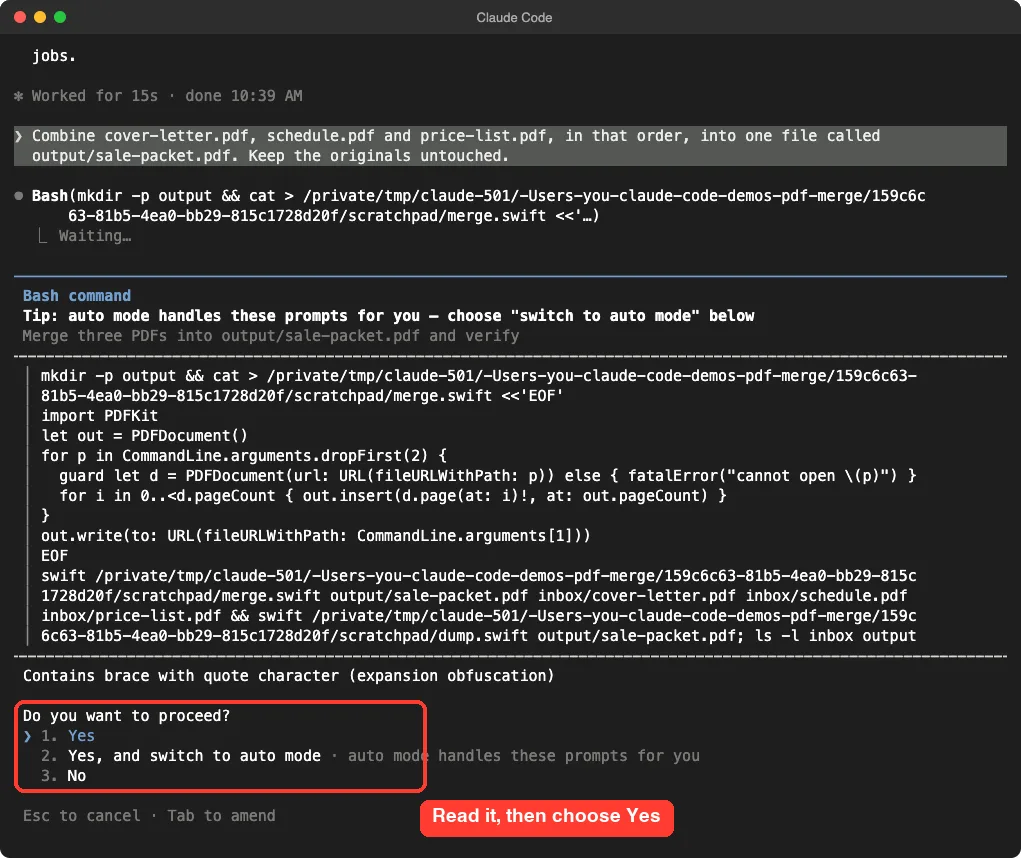Click the 'Do you want to proceed?' question
Screen dimensions: 1021x858
click(126, 715)
